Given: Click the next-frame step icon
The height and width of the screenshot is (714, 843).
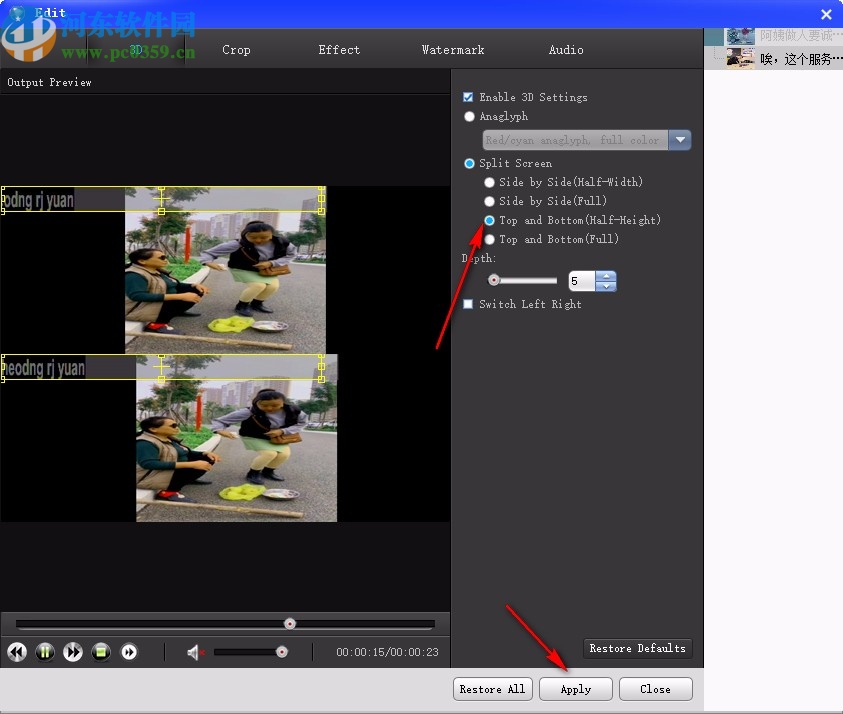Looking at the screenshot, I should click(x=129, y=652).
